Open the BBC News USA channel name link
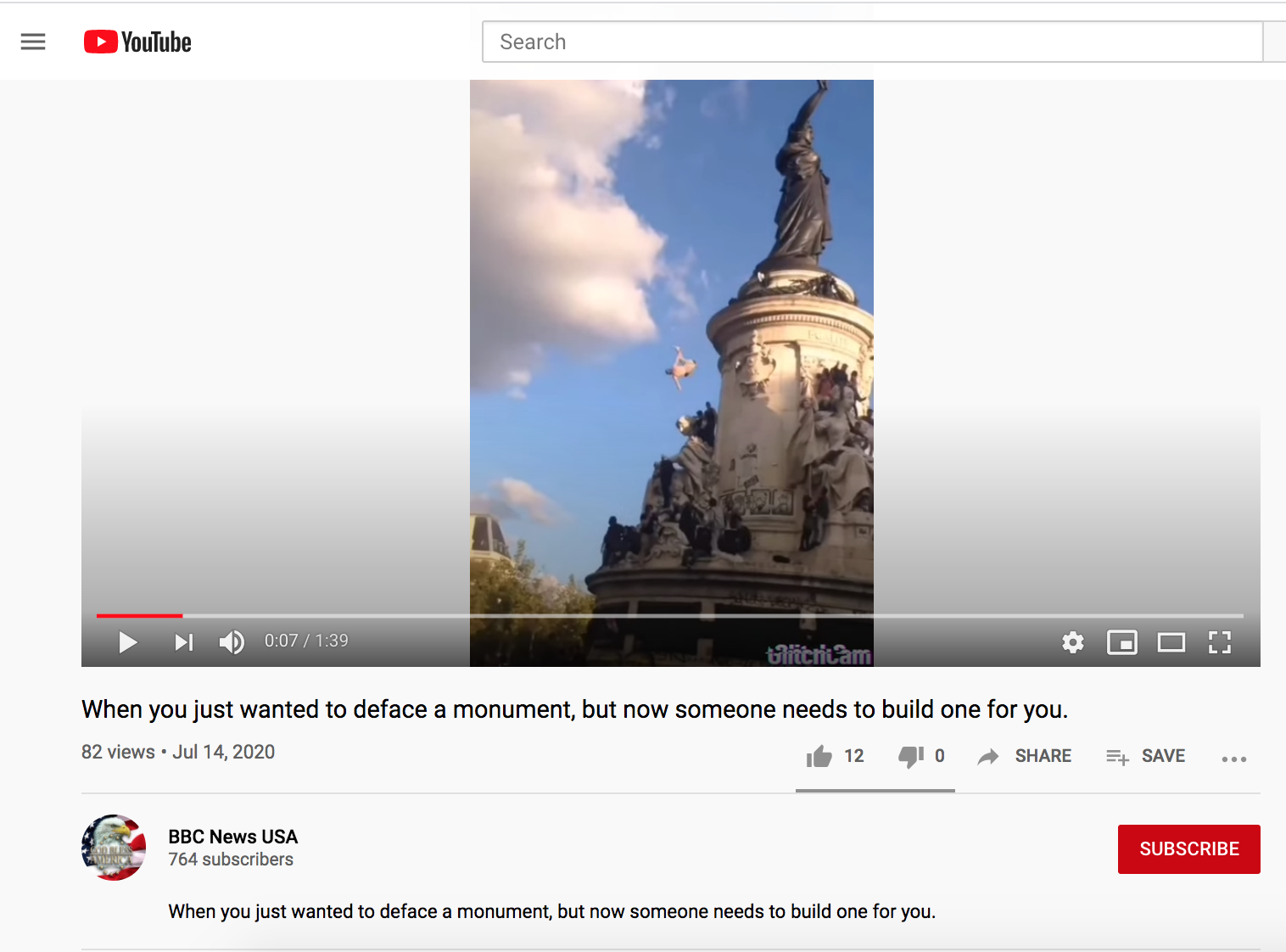The width and height of the screenshot is (1286, 952). (232, 837)
